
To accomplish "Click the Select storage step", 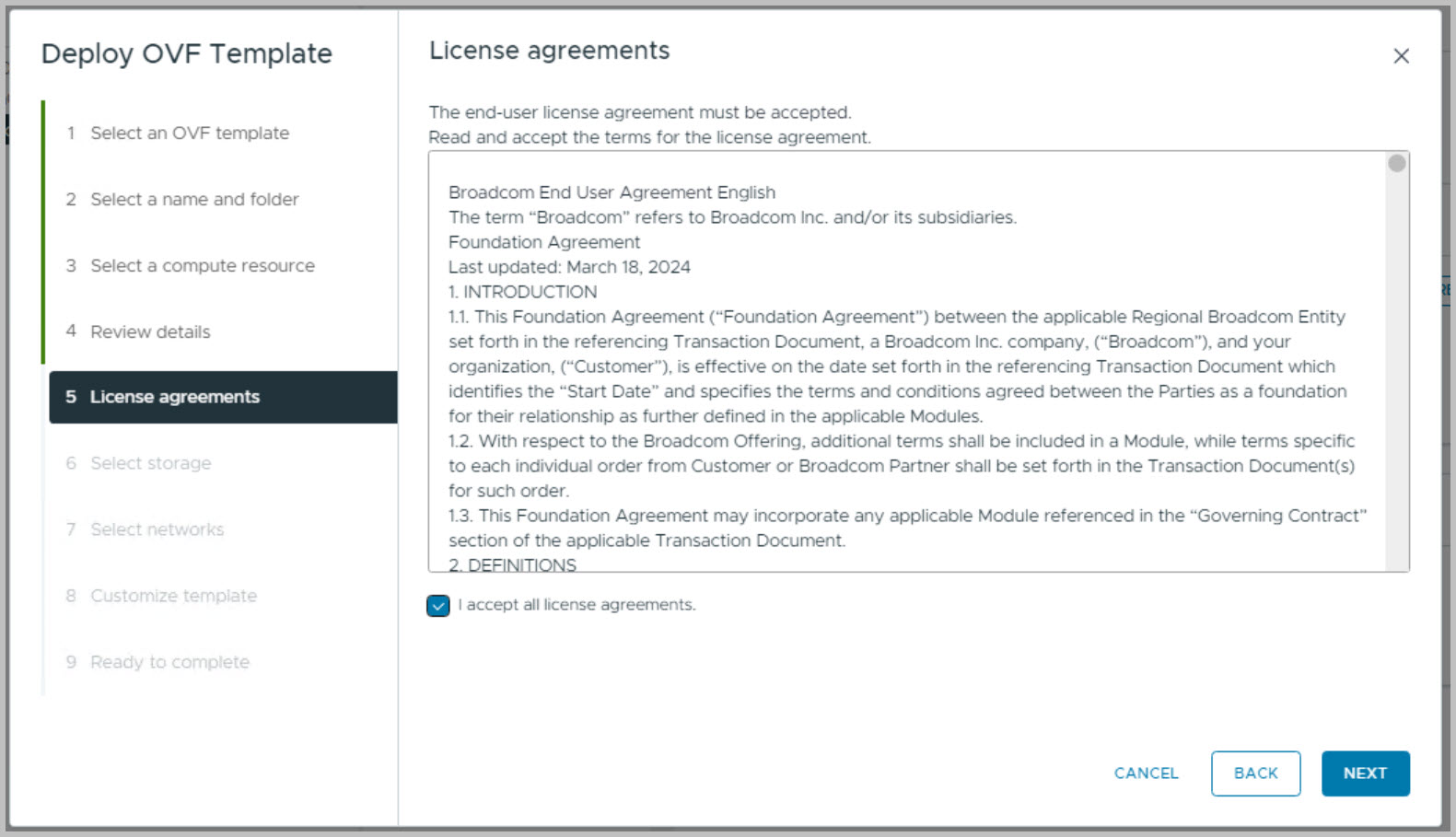I will pos(151,463).
